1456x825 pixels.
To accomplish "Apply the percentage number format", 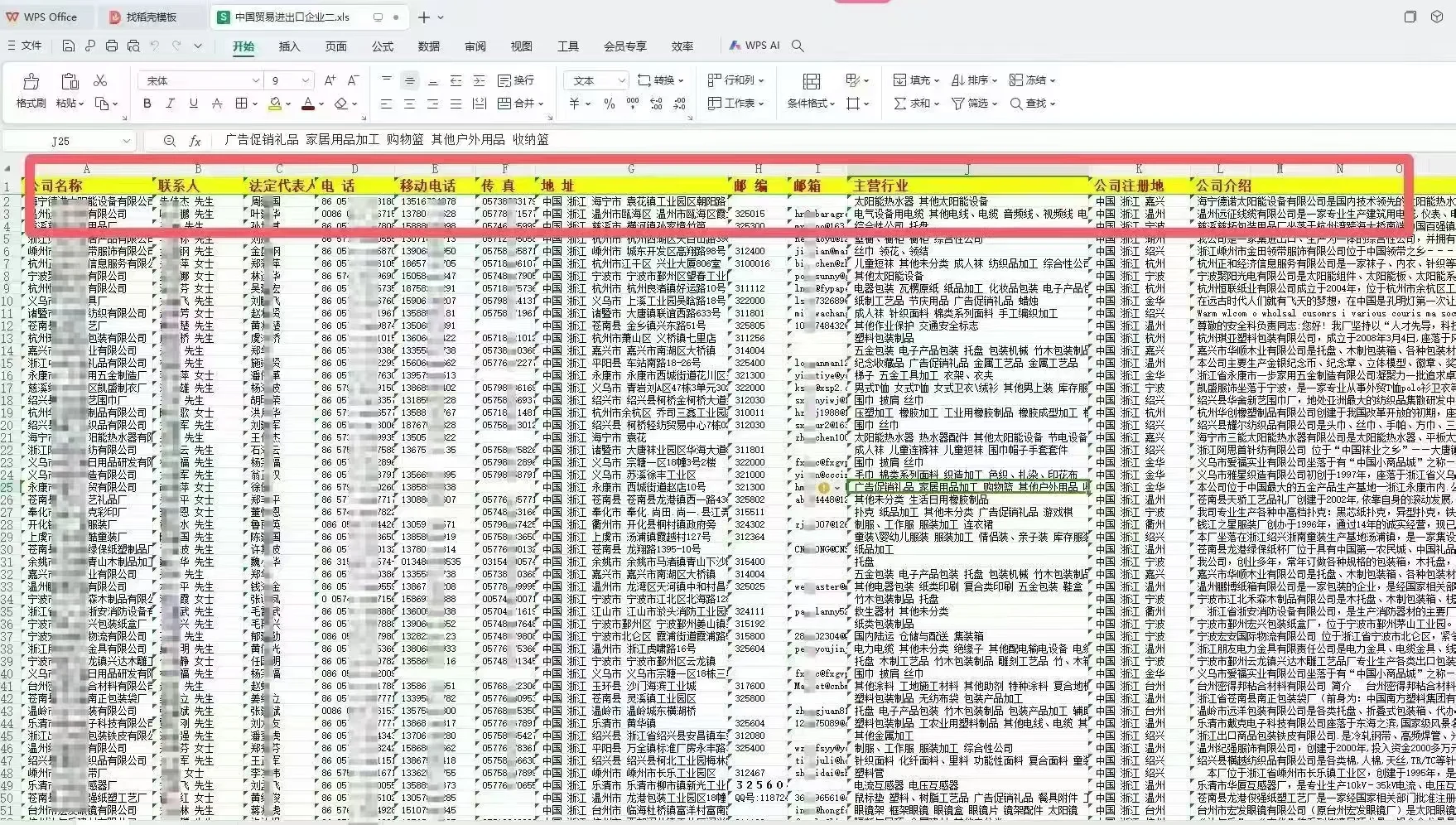I will coord(607,104).
